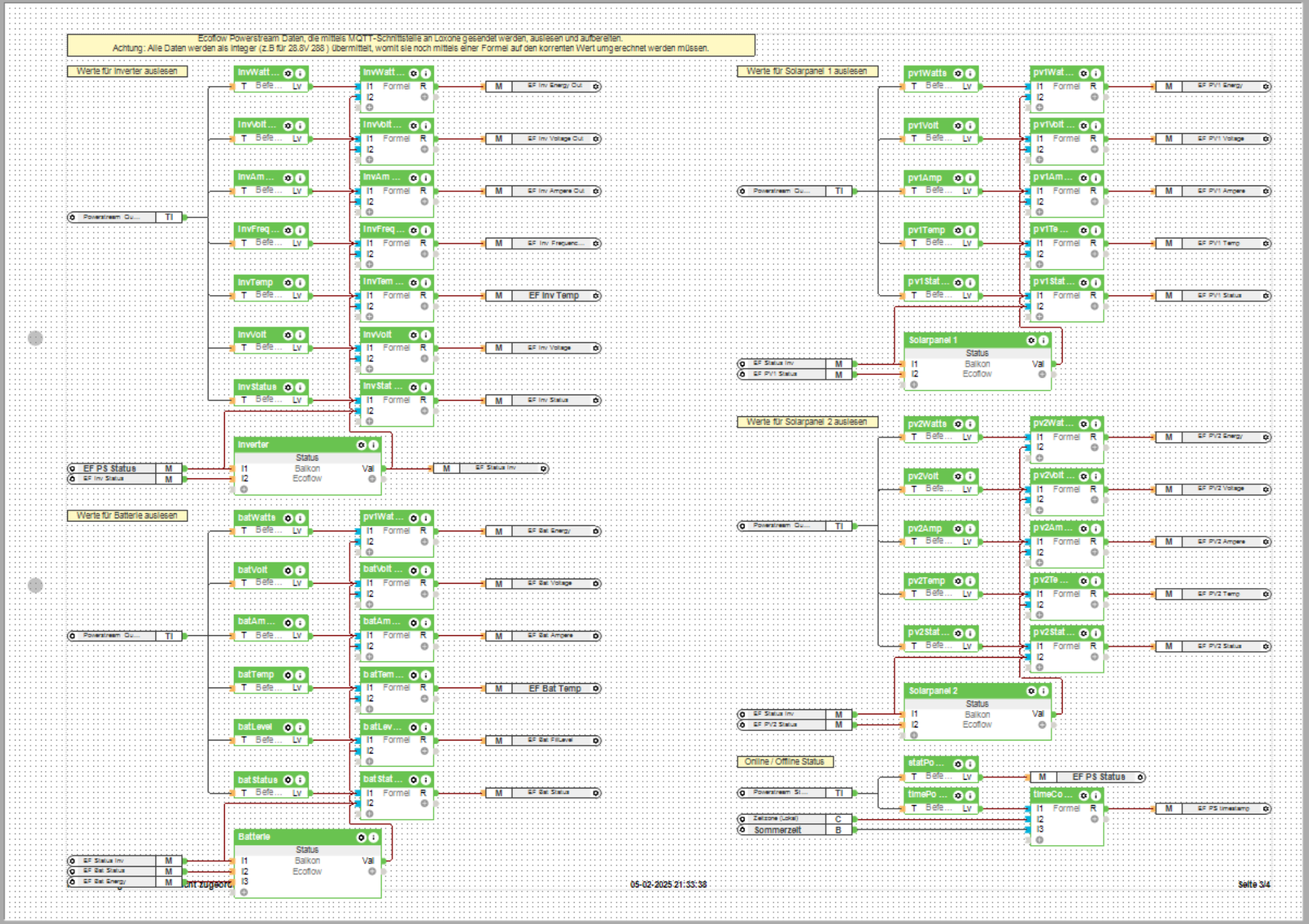Click gear on EF Inv Temp memory output
The height and width of the screenshot is (924, 1309).
click(596, 296)
